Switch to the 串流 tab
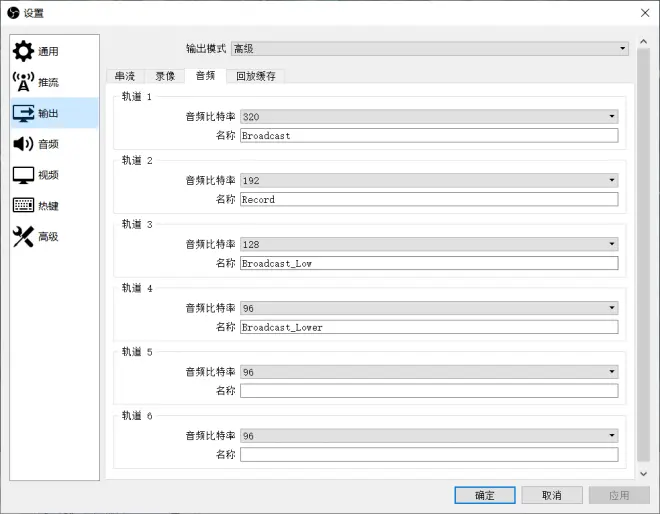This screenshot has width=660, height=514. (125, 76)
